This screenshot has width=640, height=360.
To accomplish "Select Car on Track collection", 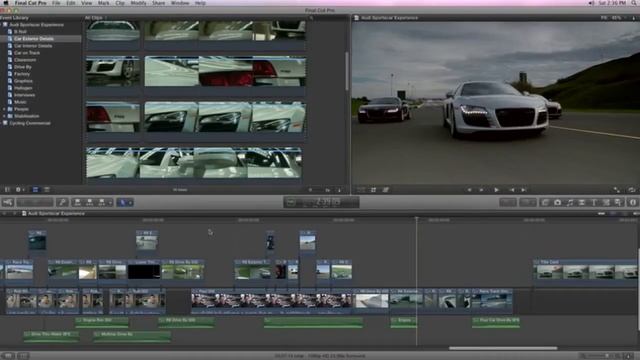I will click(27, 53).
